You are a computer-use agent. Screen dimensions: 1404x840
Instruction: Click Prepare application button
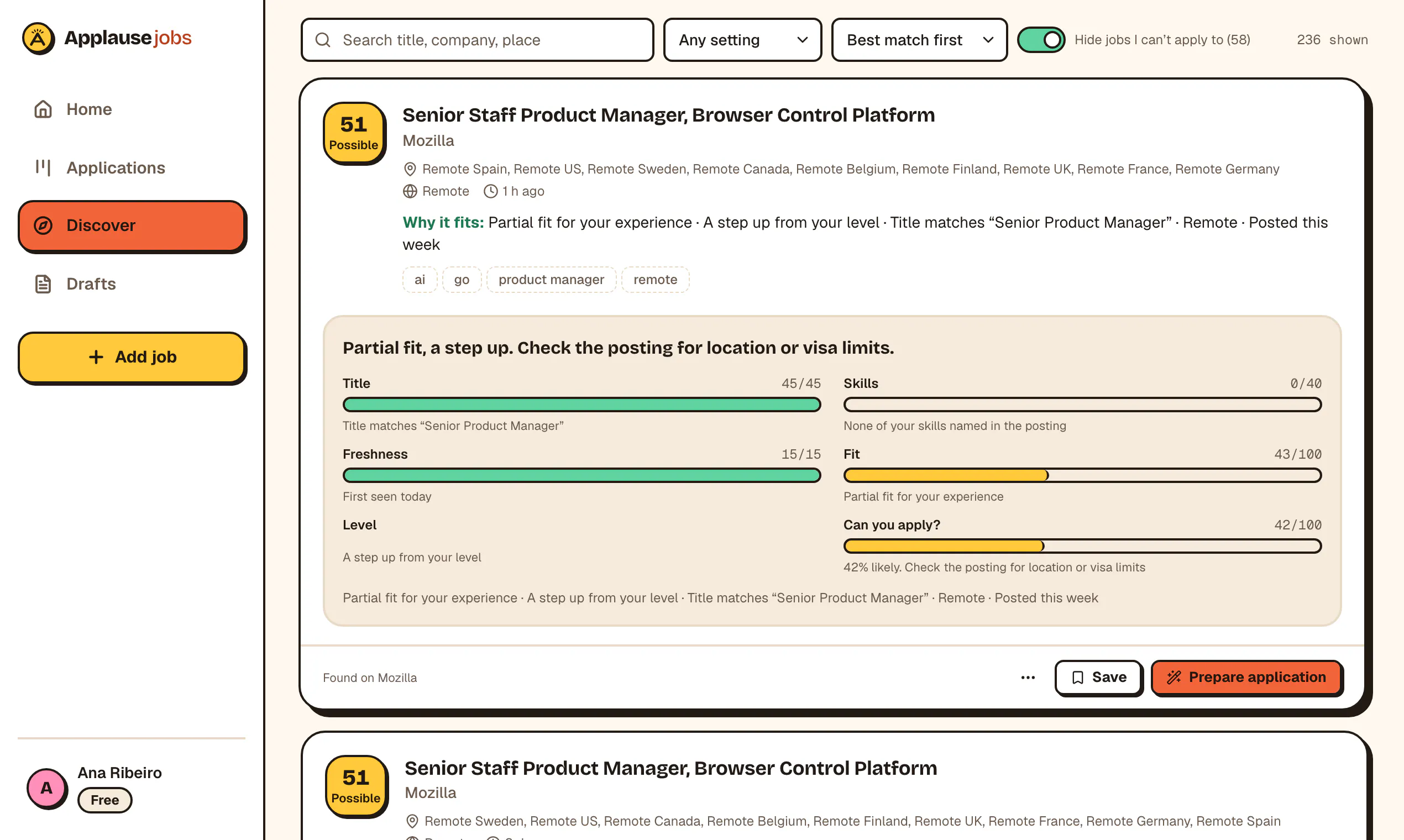coord(1246,678)
